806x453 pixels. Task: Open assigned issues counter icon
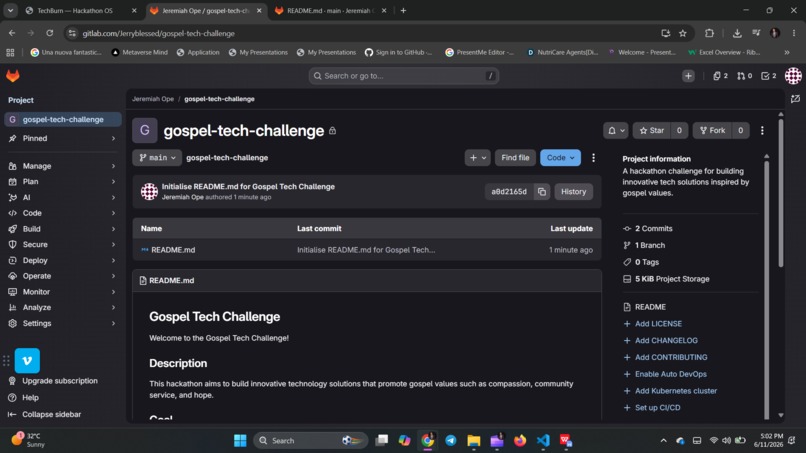click(720, 76)
